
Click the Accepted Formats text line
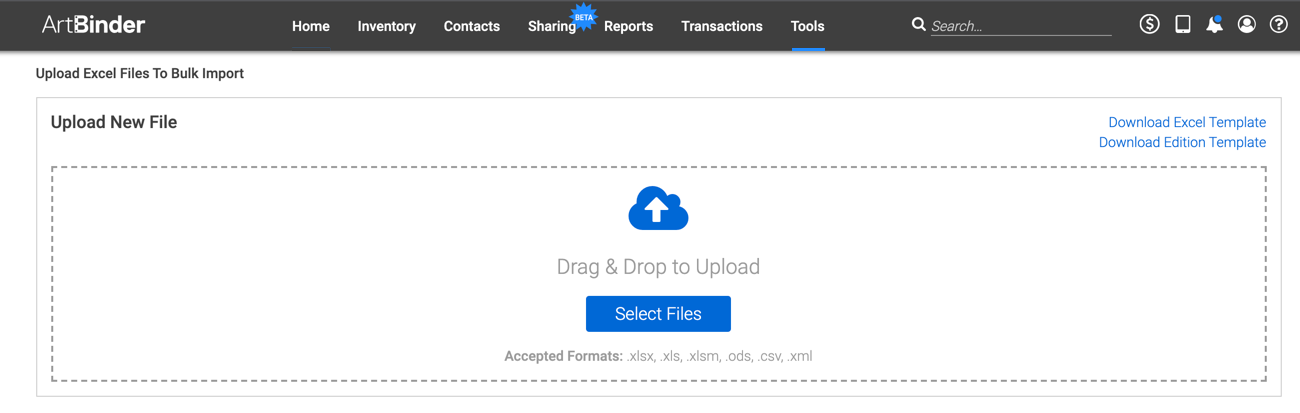pyautogui.click(x=658, y=356)
